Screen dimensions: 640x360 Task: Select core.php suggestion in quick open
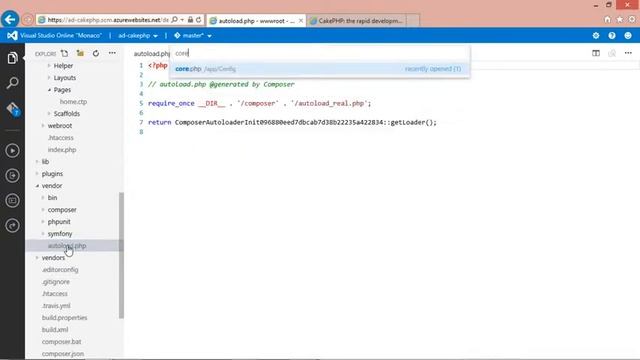[320, 69]
